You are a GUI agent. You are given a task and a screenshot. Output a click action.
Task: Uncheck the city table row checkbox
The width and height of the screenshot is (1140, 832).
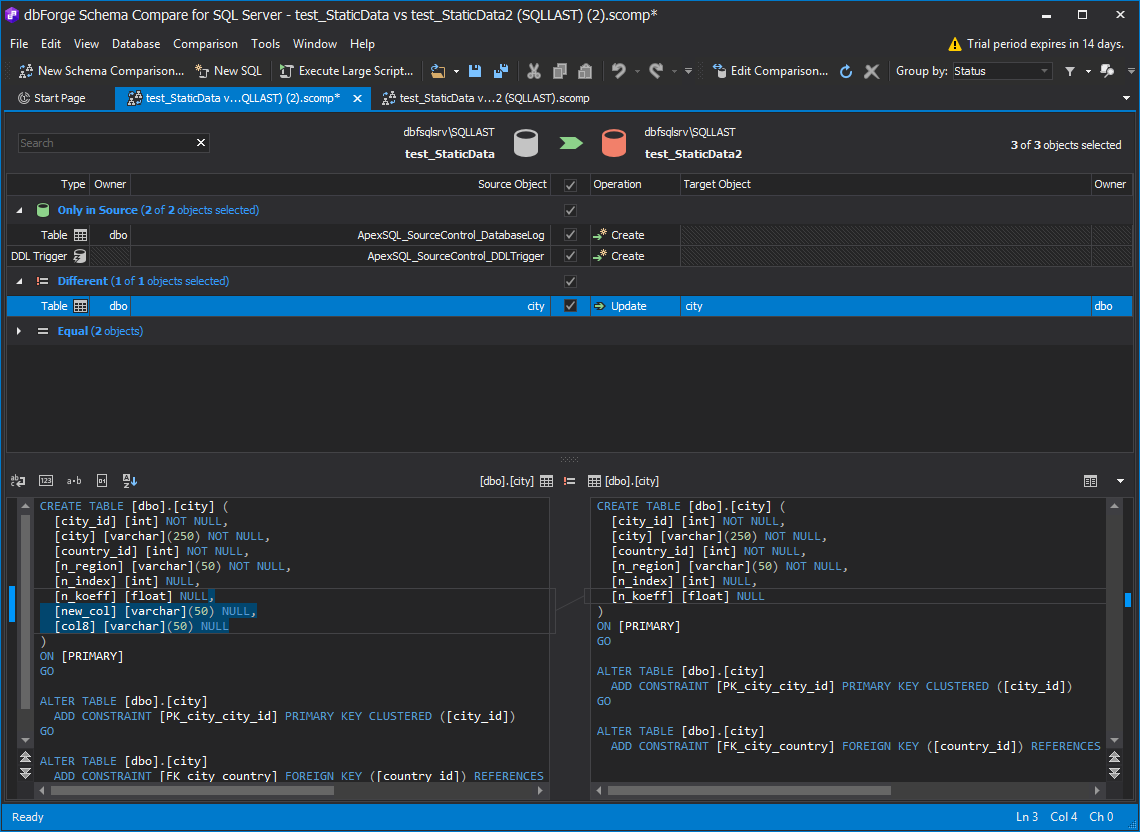pos(571,306)
